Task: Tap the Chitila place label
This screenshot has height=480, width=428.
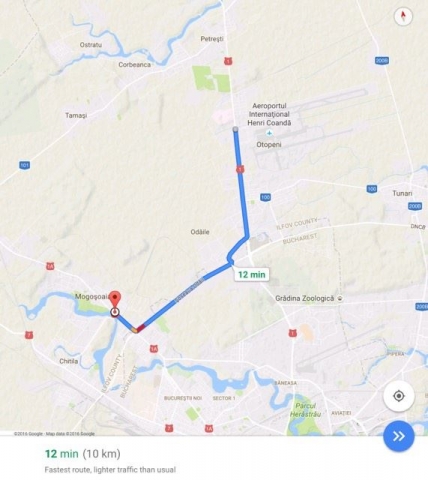Action: pos(69,361)
